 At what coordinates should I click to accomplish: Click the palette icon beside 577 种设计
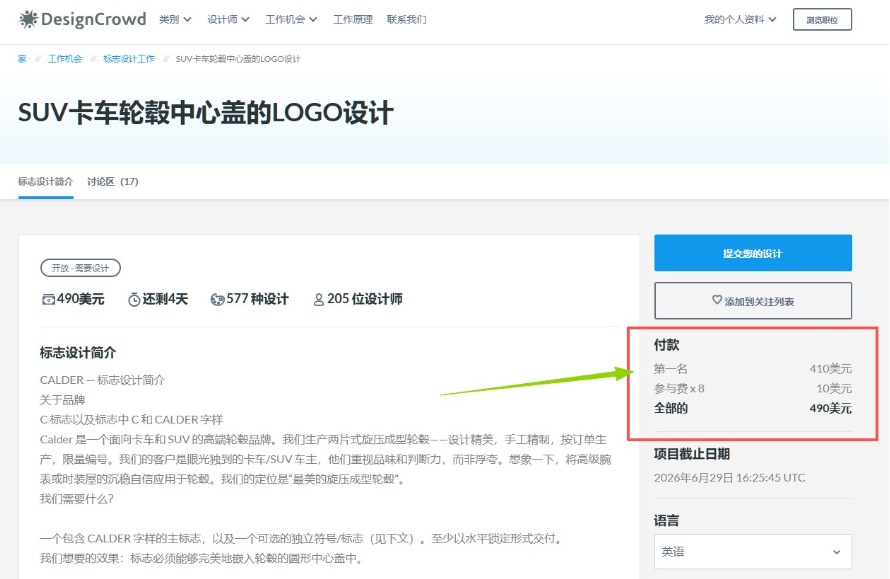click(217, 299)
